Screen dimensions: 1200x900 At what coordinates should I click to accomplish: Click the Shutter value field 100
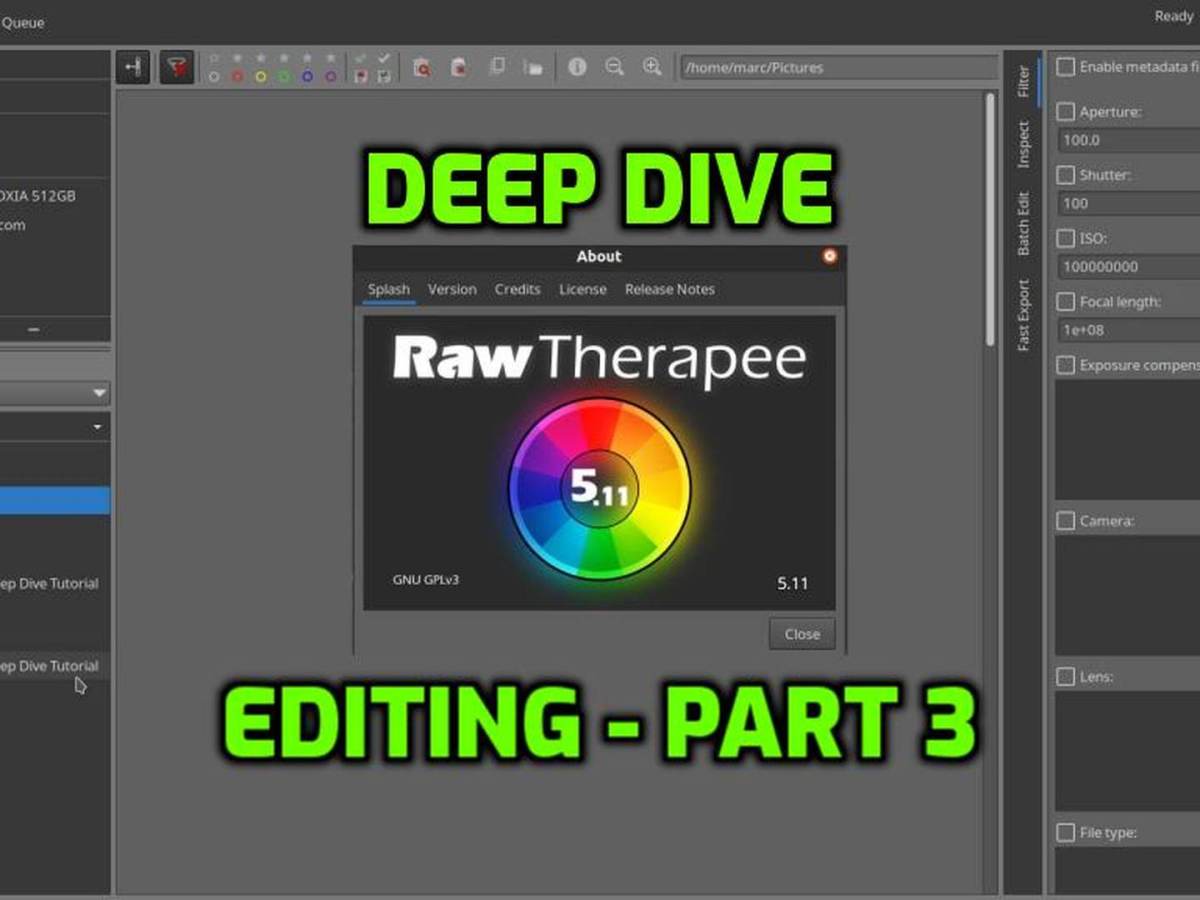pyautogui.click(x=1128, y=203)
